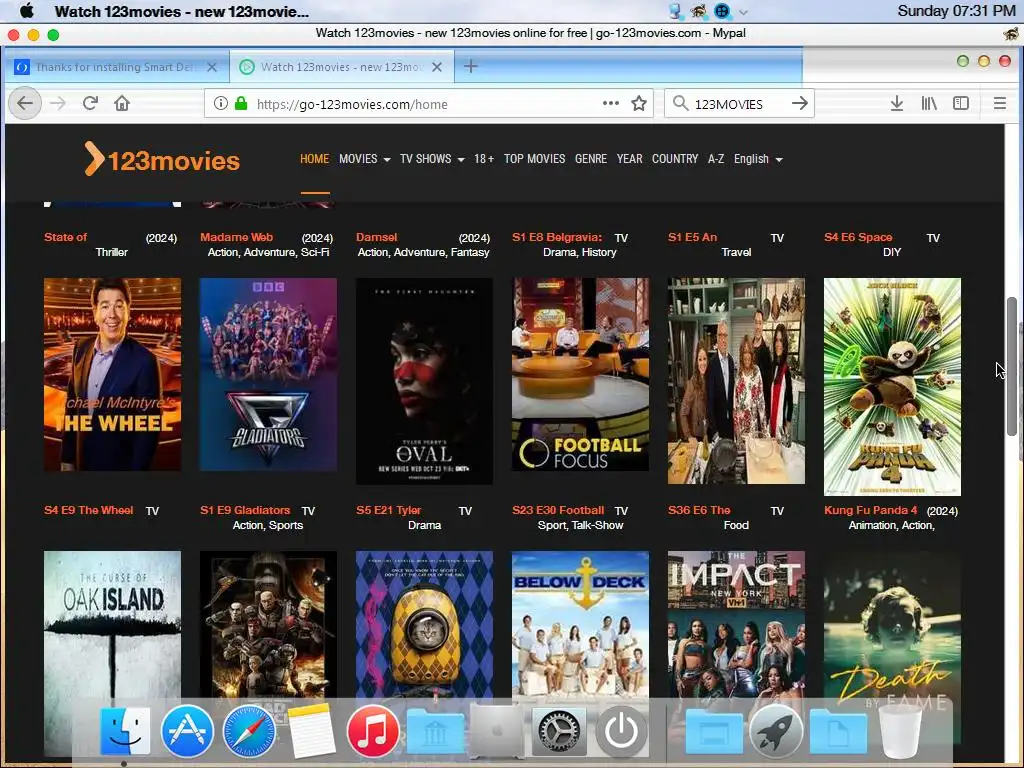Click the Below Deck poster thumbnail
The image size is (1024, 768).
pyautogui.click(x=581, y=625)
